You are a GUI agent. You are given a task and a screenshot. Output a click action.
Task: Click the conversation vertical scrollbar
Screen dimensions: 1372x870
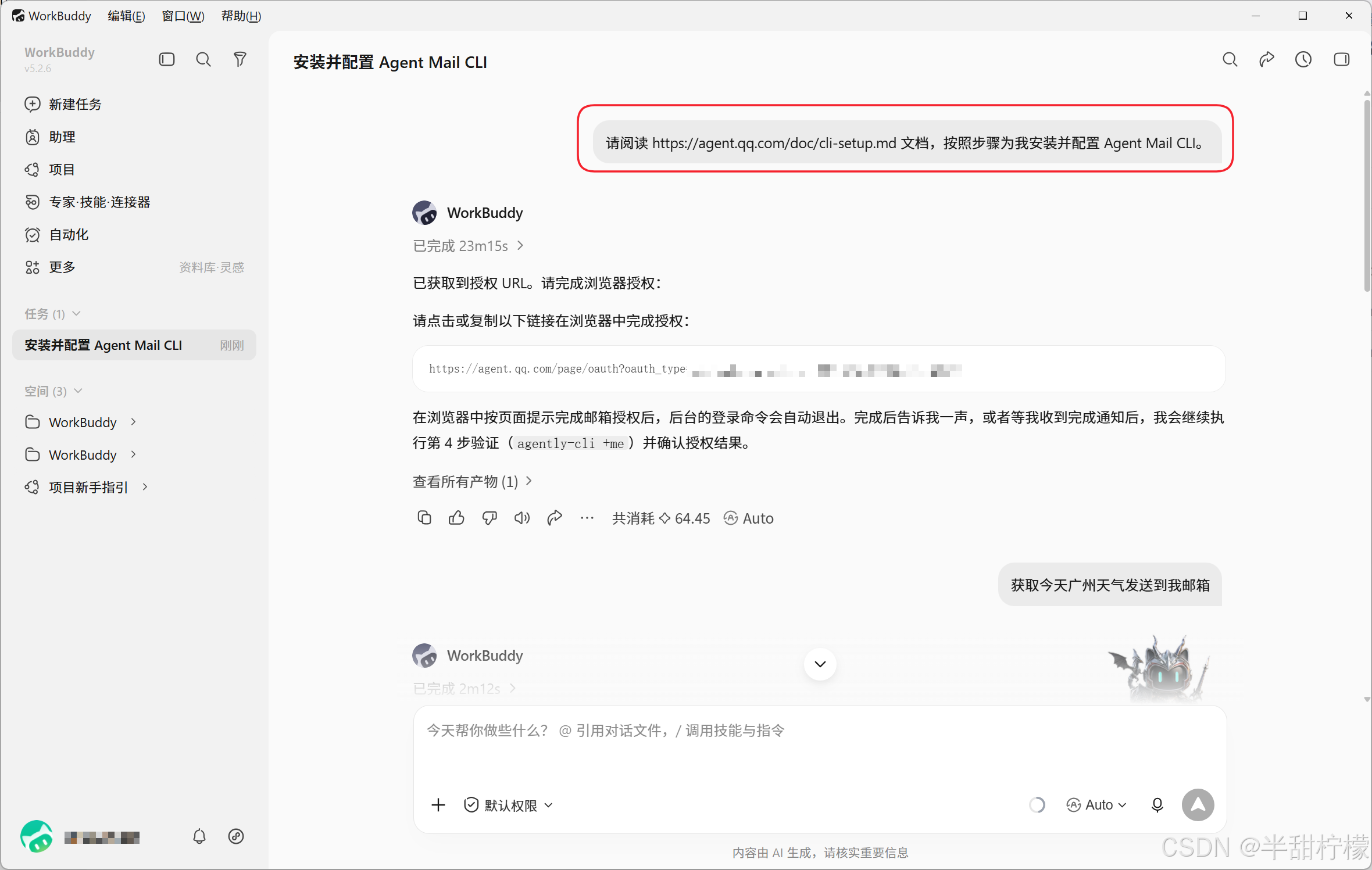pyautogui.click(x=1367, y=195)
